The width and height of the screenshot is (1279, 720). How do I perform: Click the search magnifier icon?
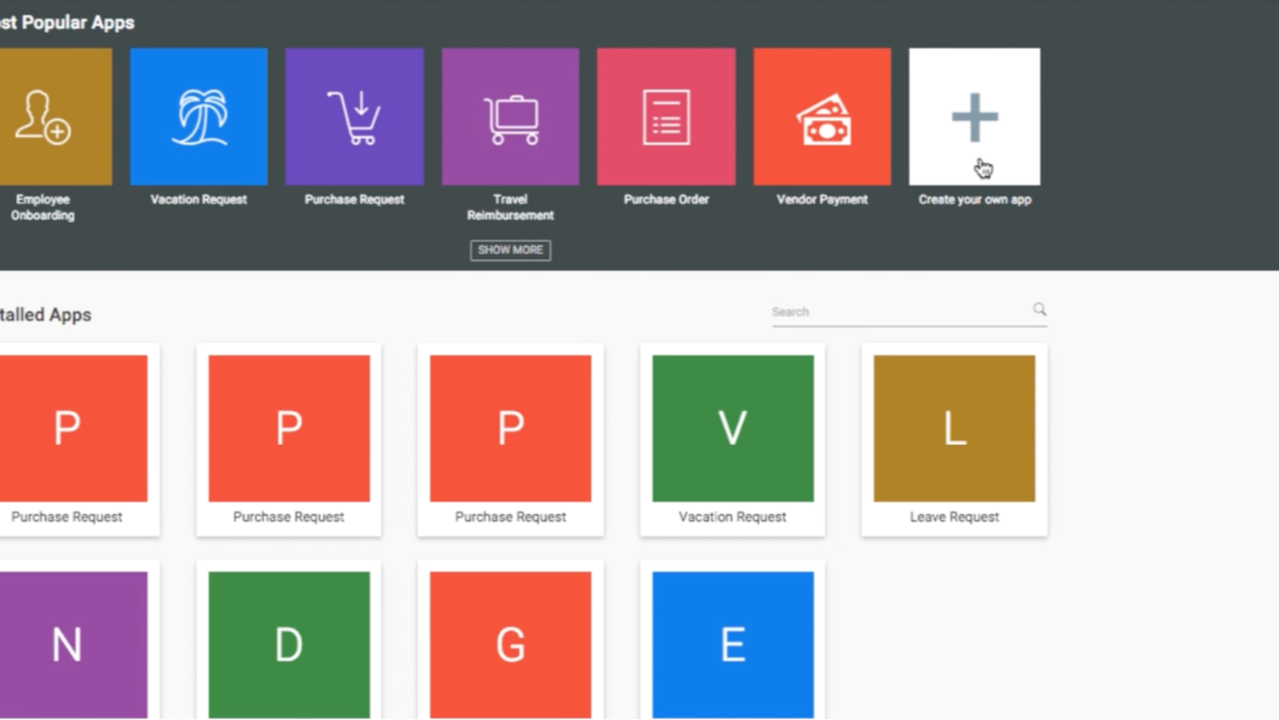(x=1039, y=310)
